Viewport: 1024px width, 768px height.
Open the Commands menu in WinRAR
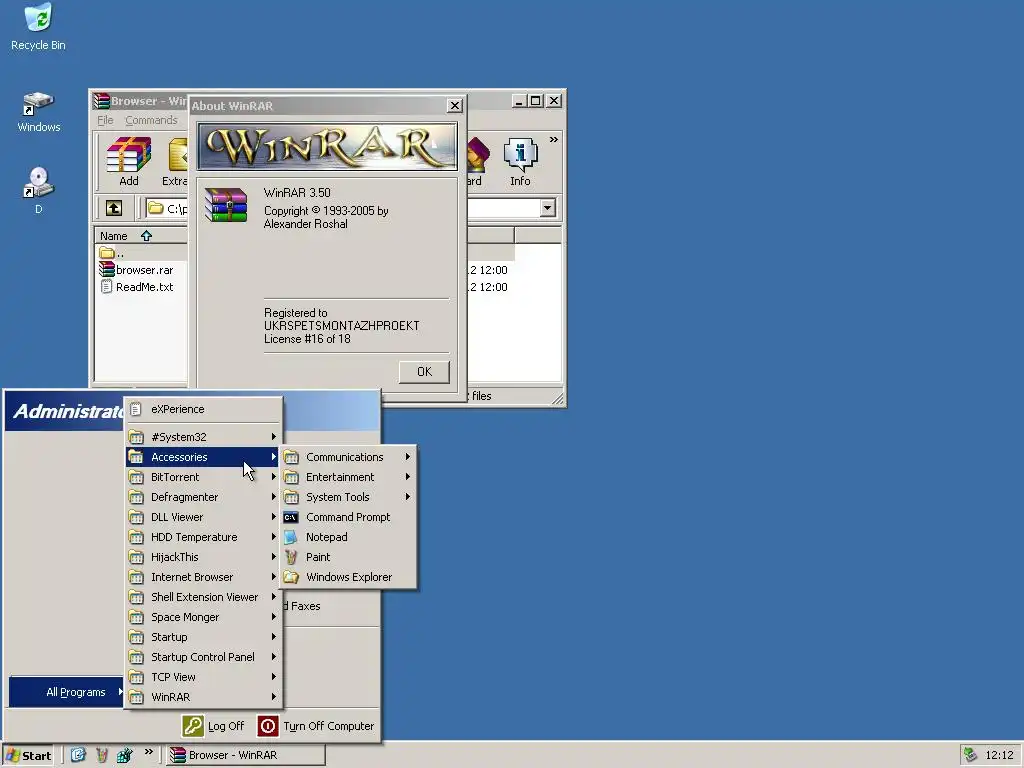point(151,120)
